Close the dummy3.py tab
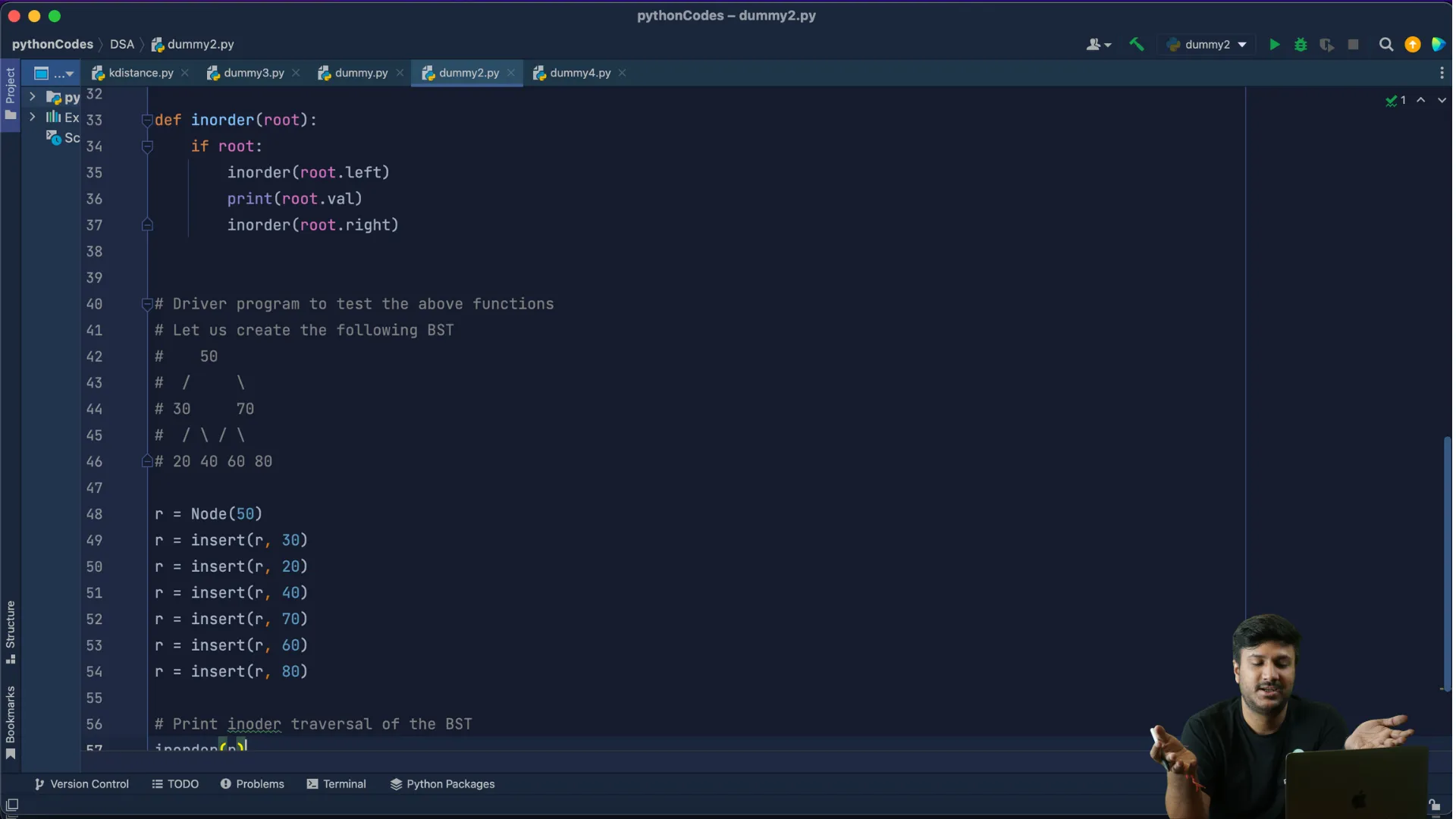Image resolution: width=1456 pixels, height=819 pixels. click(297, 73)
